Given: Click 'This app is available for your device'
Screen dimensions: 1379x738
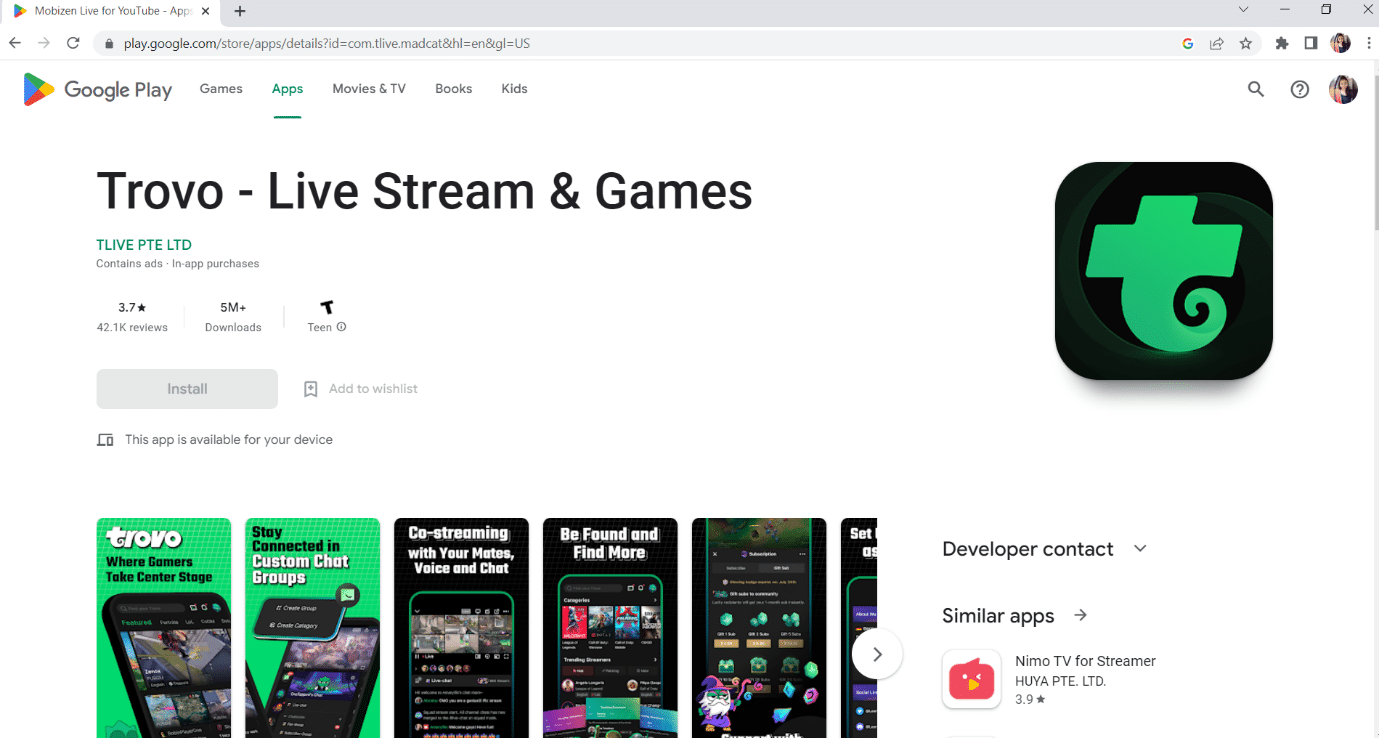Looking at the screenshot, I should click(x=229, y=440).
